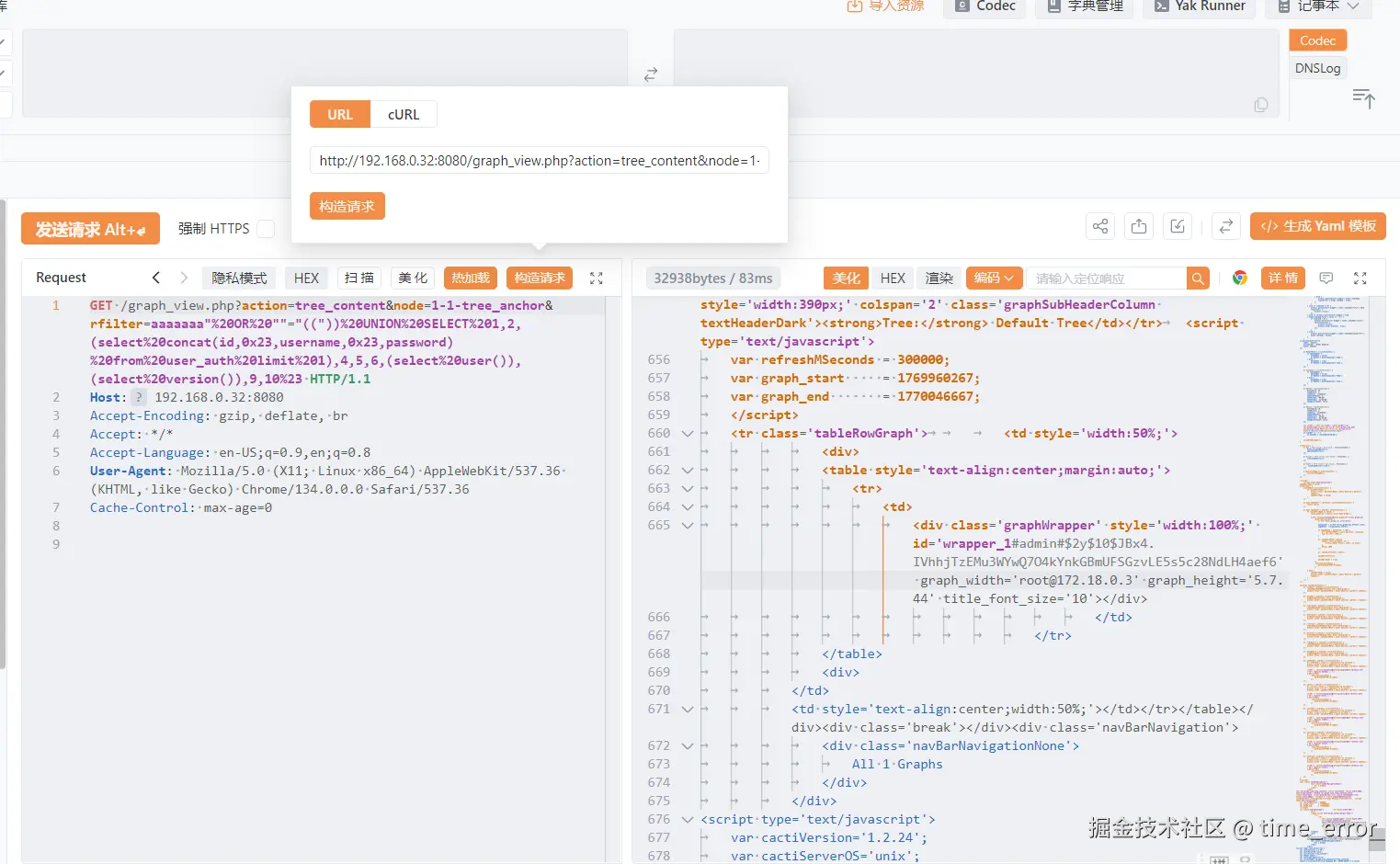
Task: Select the URL tab in popup
Action: click(340, 114)
